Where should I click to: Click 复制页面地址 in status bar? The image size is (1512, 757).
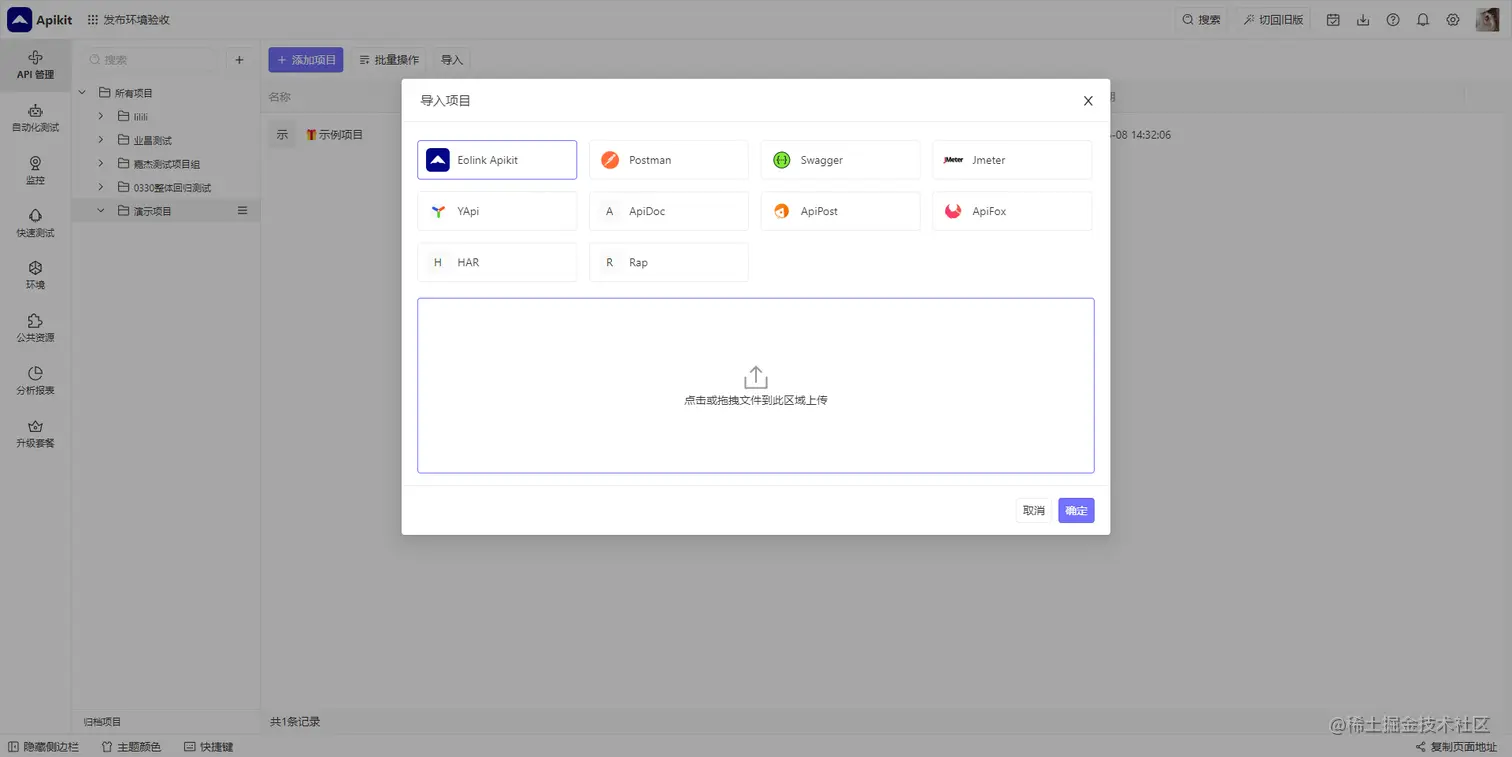coord(1456,747)
